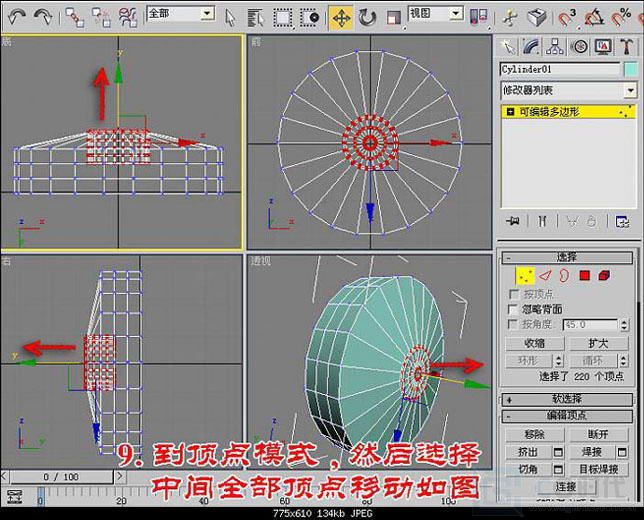Open the Create command panel tab
644x520 pixels.
[508, 47]
